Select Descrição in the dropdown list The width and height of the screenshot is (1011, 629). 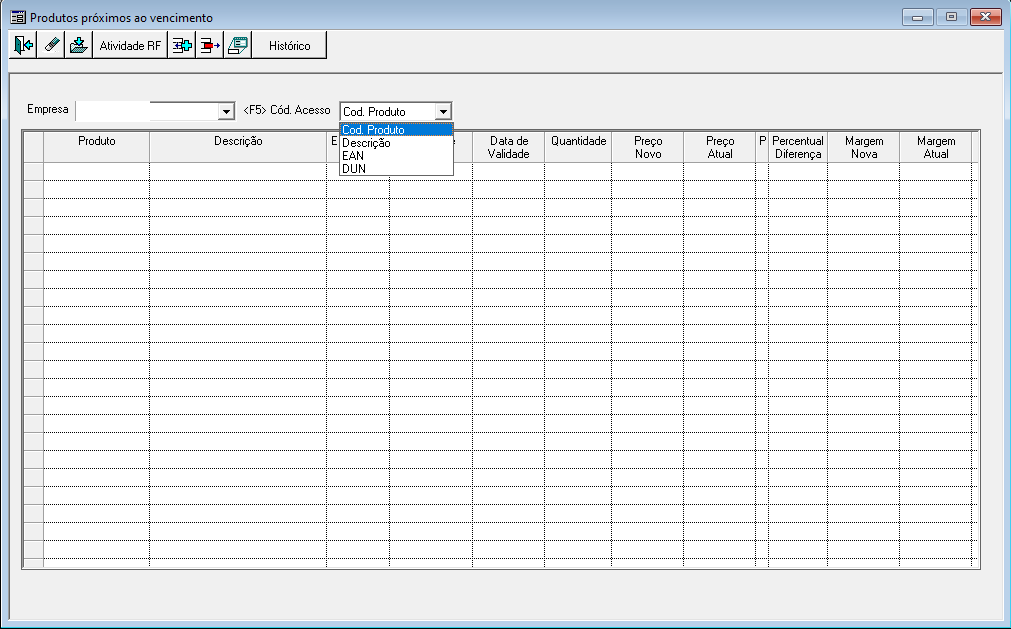(397, 142)
